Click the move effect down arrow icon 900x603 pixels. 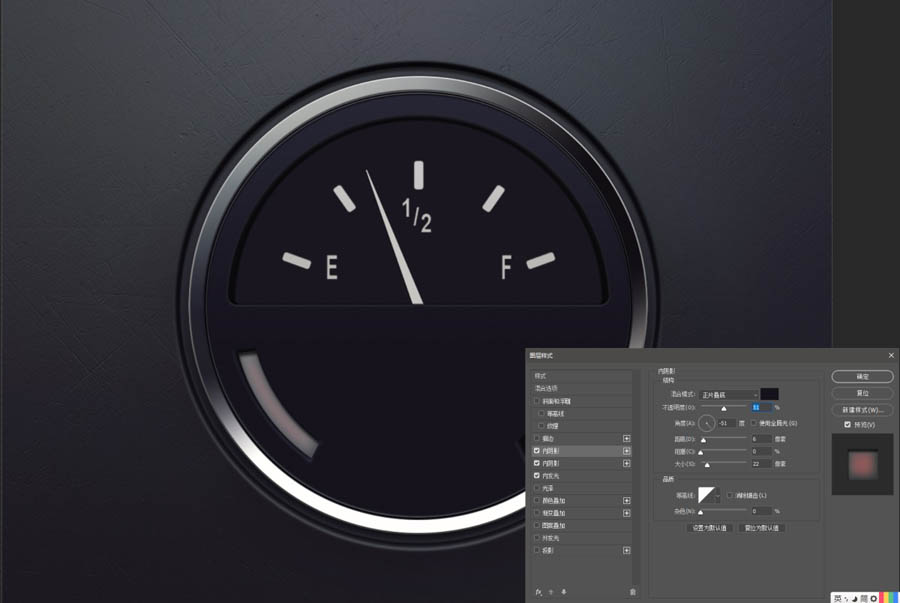(564, 592)
